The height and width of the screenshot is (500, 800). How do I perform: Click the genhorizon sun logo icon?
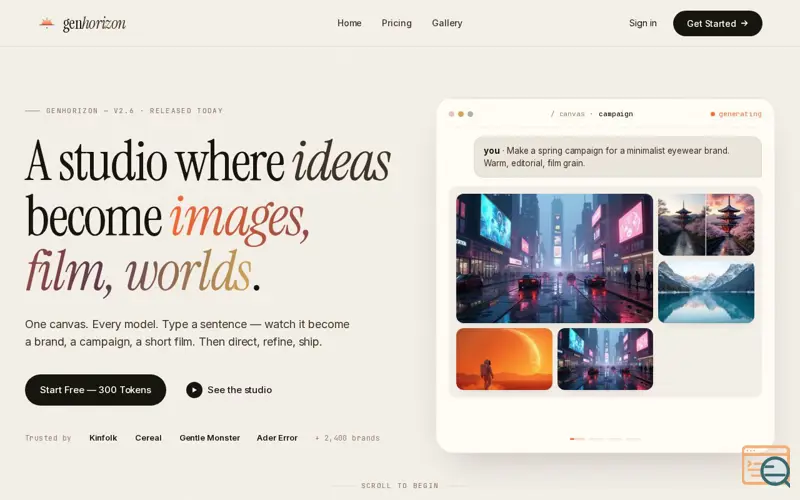click(46, 23)
